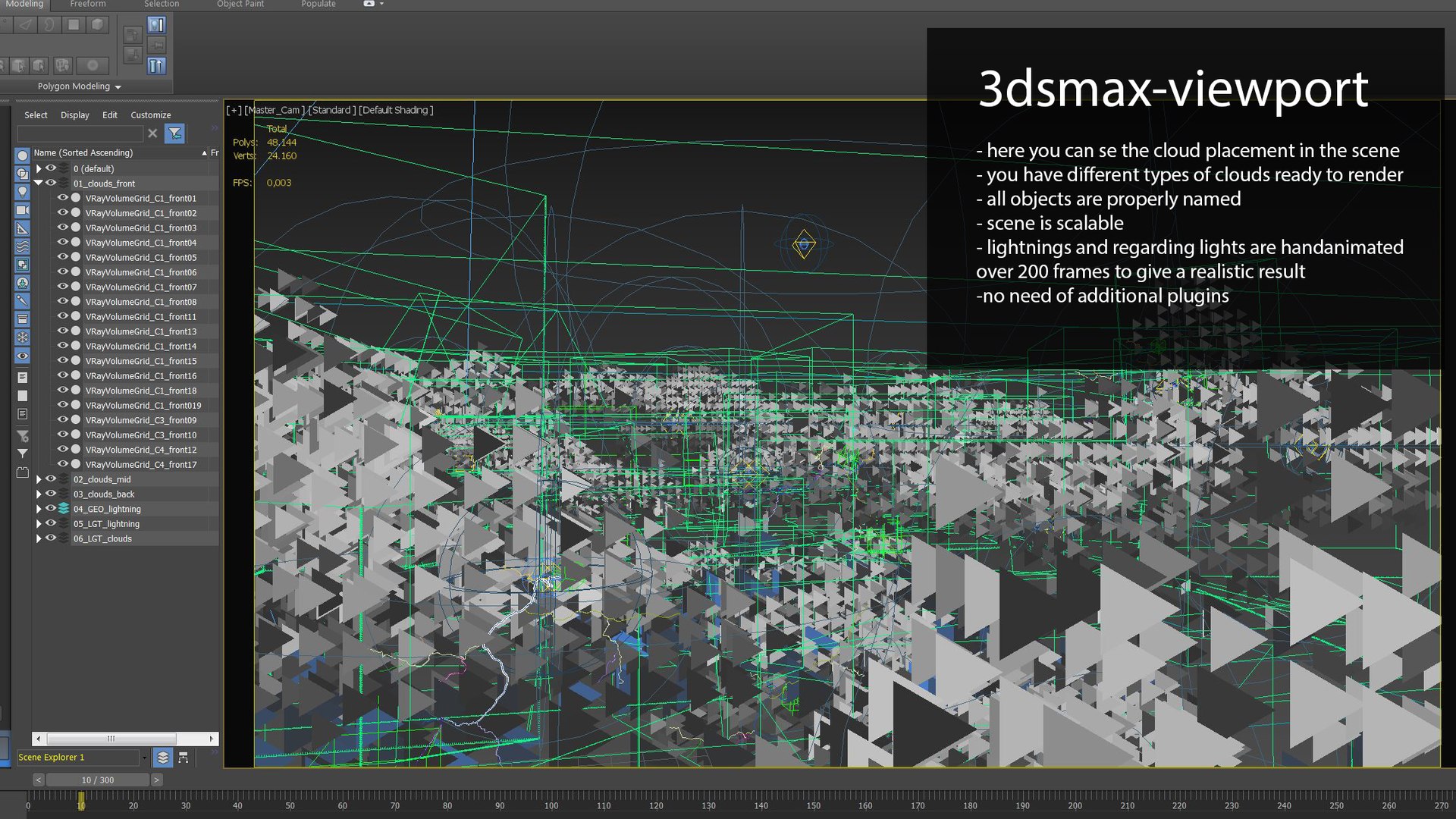Open the Freeform ribbon tab
Viewport: 1456px width, 819px height.
click(88, 4)
